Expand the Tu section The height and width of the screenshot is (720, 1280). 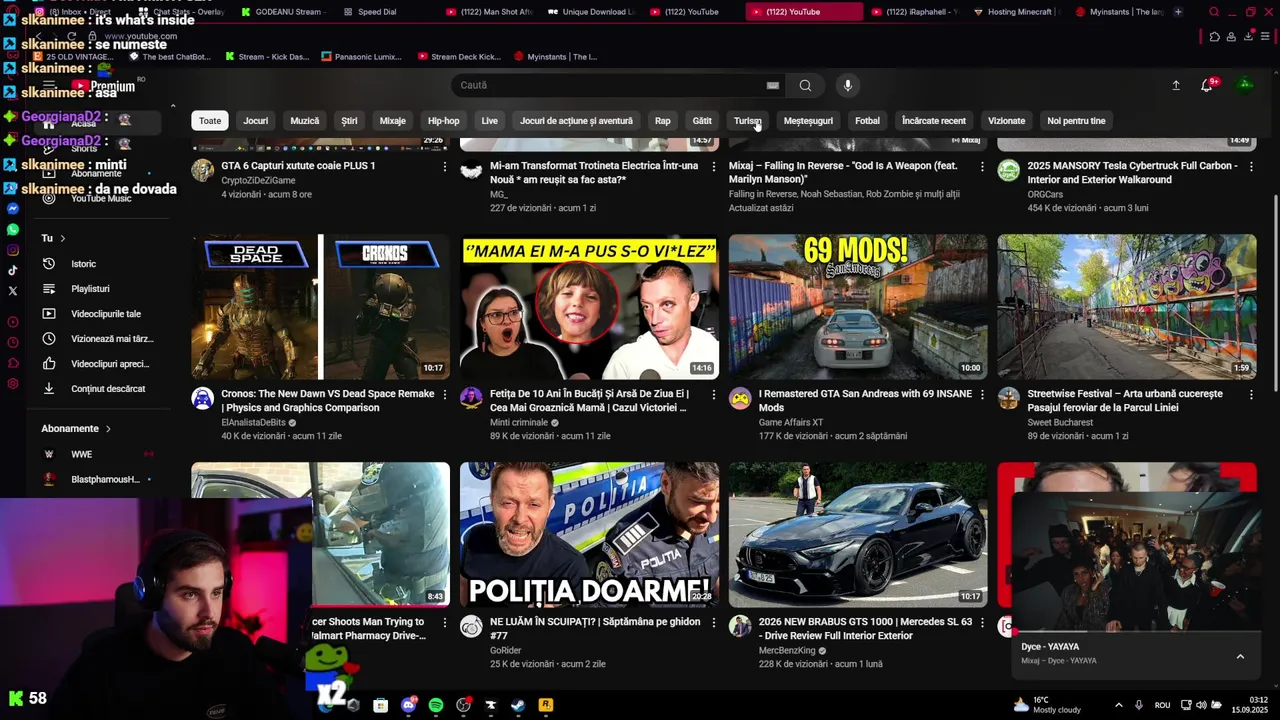(53, 238)
